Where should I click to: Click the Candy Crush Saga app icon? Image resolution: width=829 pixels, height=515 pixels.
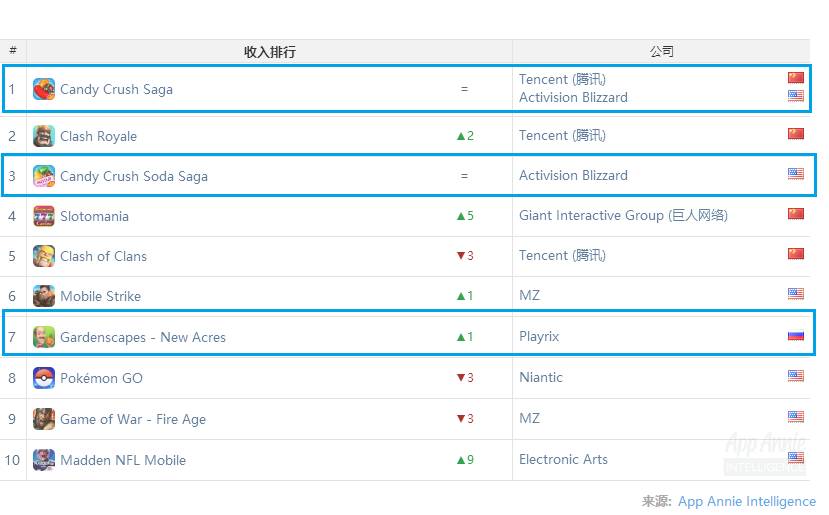pos(44,89)
